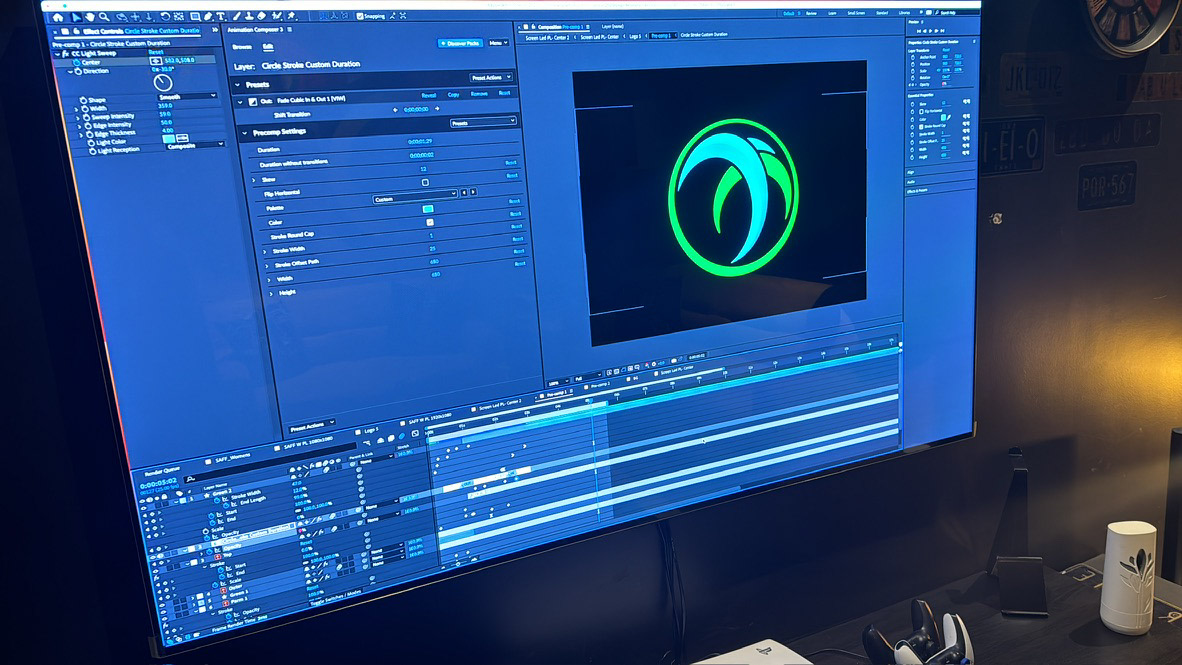This screenshot has width=1182, height=665.
Task: Toggle the Width stopwatch
Action: coord(84,108)
